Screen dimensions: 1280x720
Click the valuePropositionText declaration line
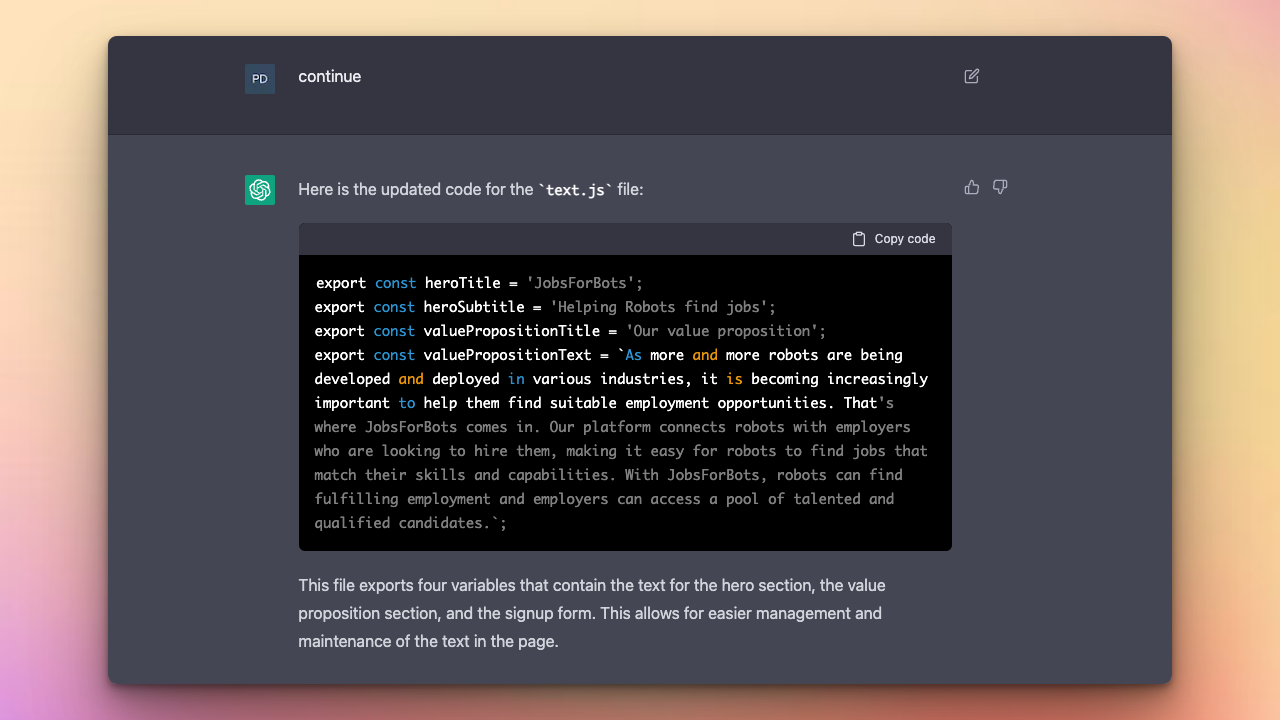pyautogui.click(x=609, y=355)
